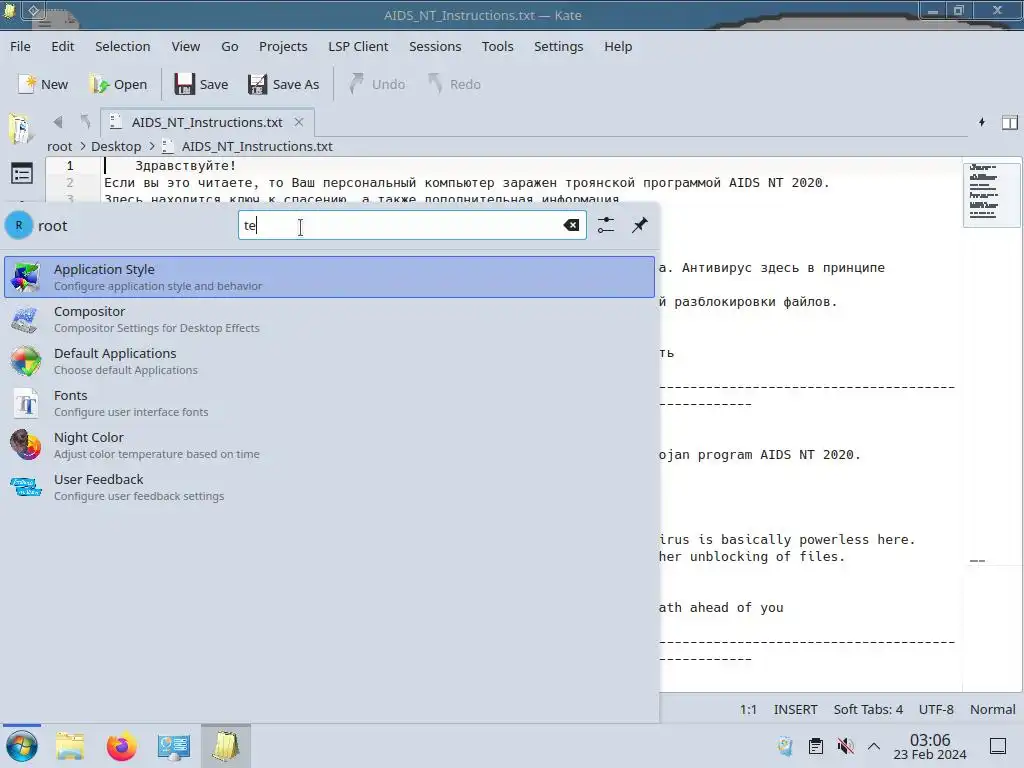Click the Redo toolbar button
This screenshot has height=768, width=1024.
tap(454, 84)
